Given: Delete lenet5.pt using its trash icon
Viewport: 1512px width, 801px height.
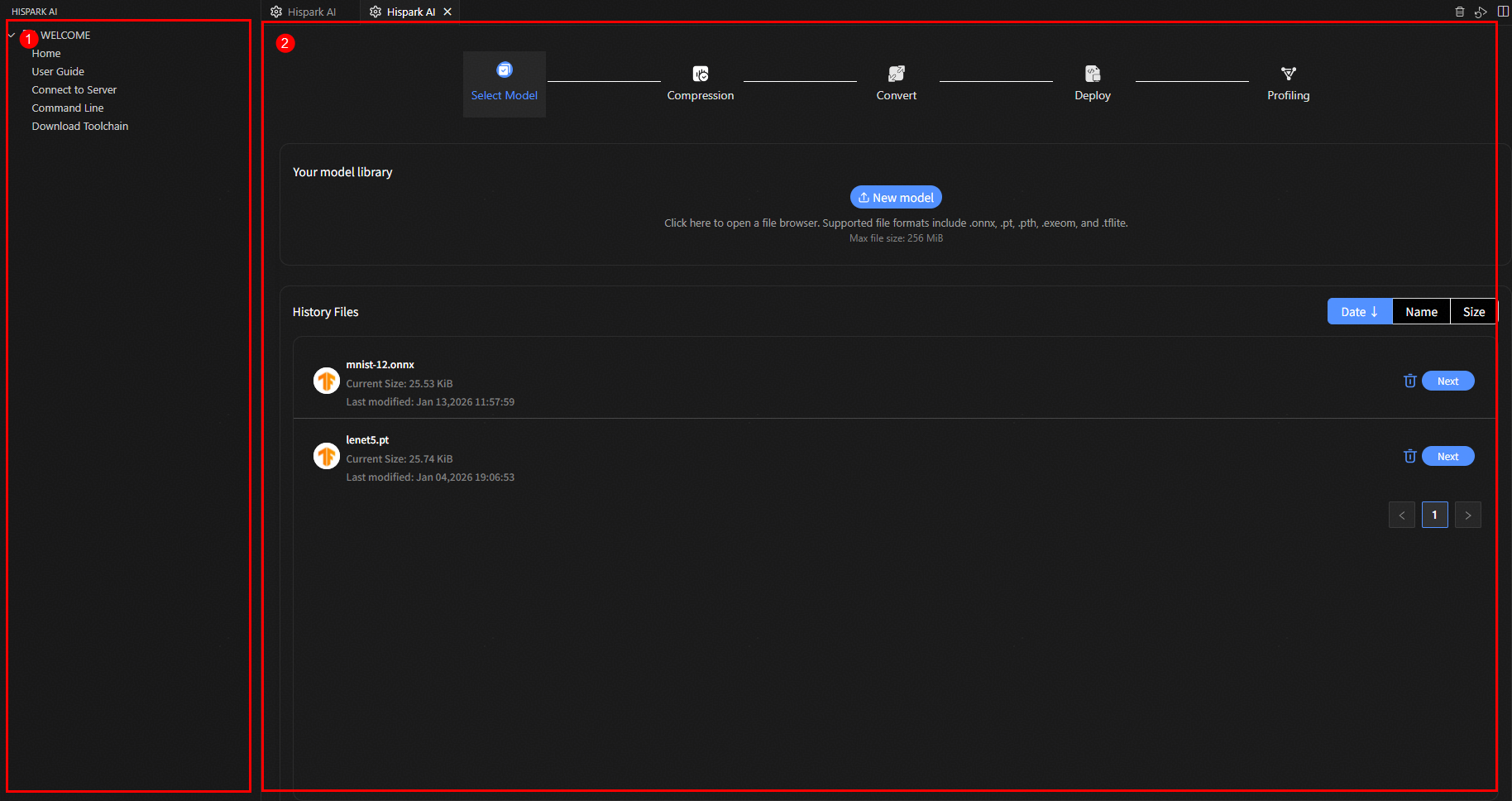Looking at the screenshot, I should point(1409,456).
